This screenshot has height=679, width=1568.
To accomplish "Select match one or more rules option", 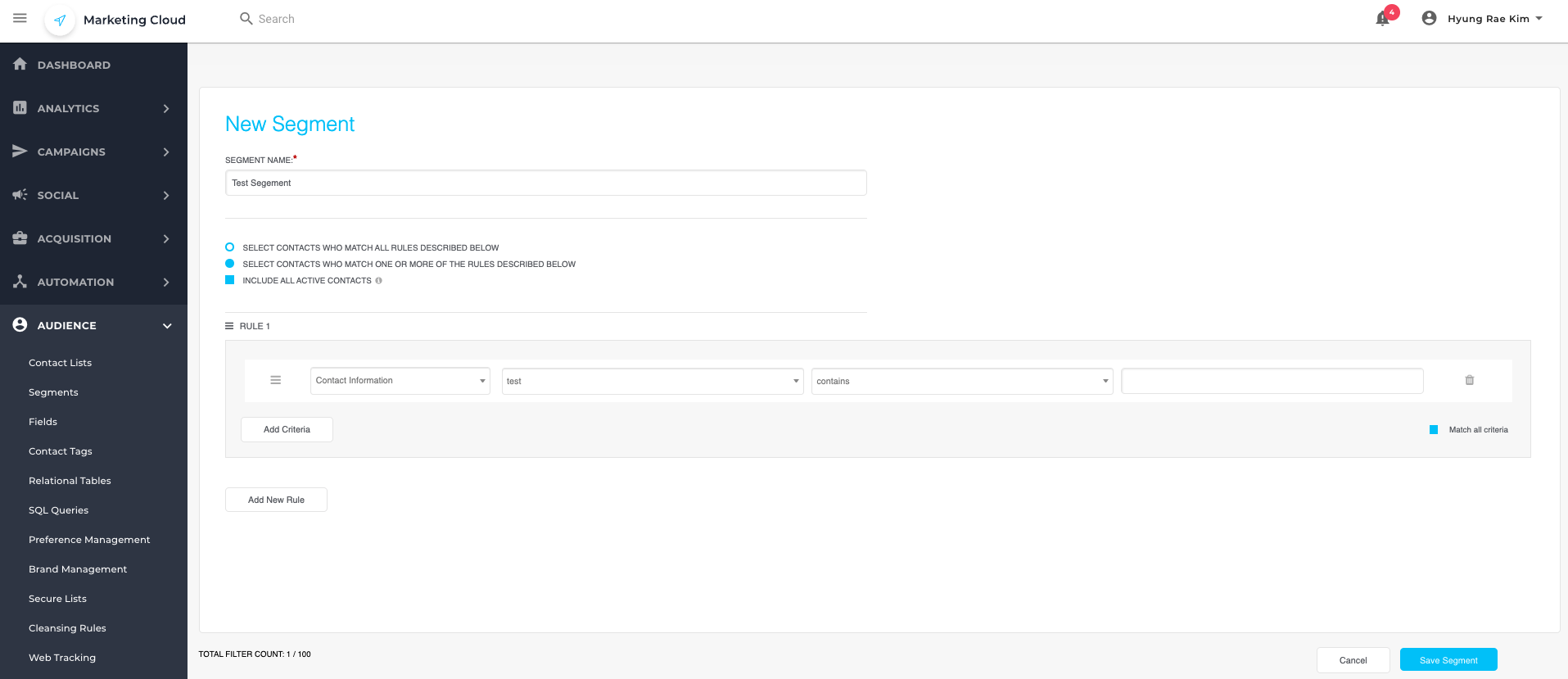I will (230, 264).
